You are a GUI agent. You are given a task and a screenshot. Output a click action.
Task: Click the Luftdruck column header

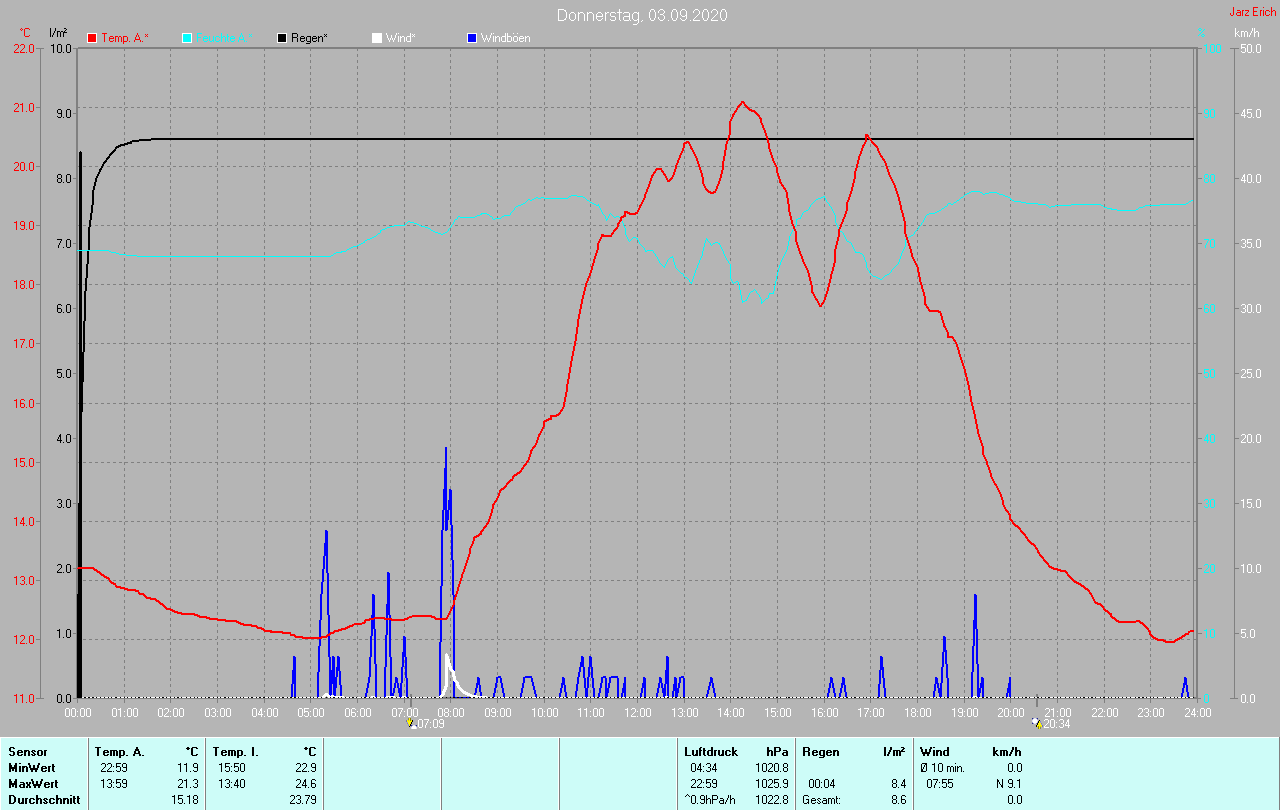[711, 752]
